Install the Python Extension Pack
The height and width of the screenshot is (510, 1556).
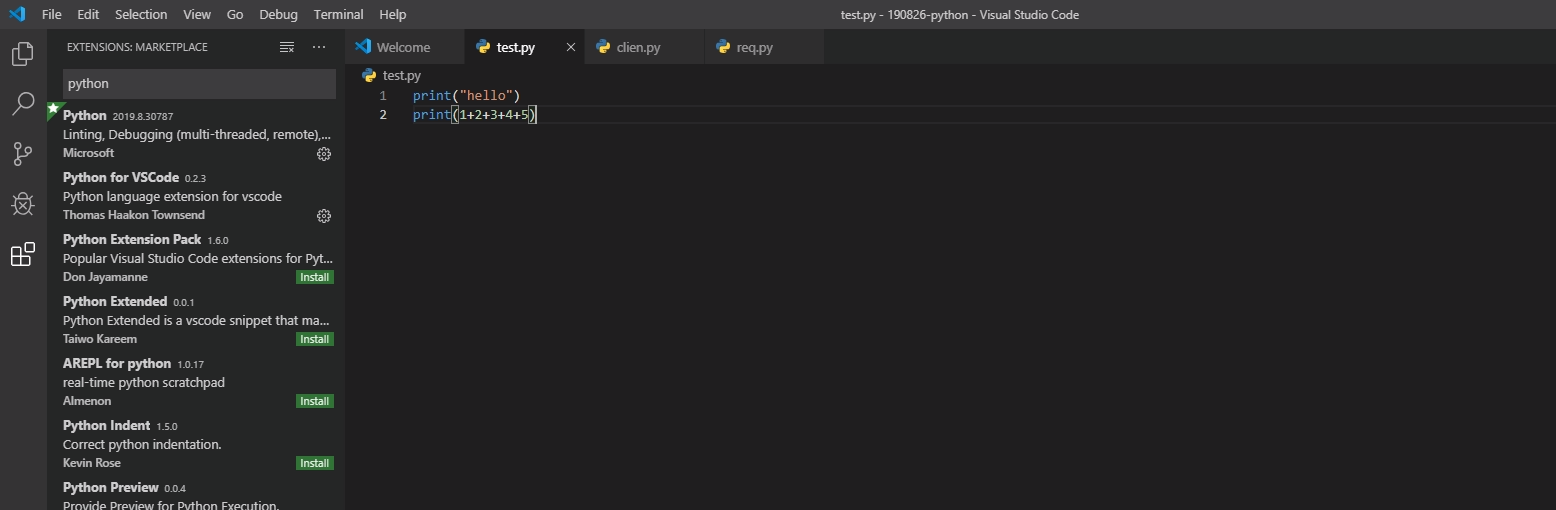click(x=315, y=277)
